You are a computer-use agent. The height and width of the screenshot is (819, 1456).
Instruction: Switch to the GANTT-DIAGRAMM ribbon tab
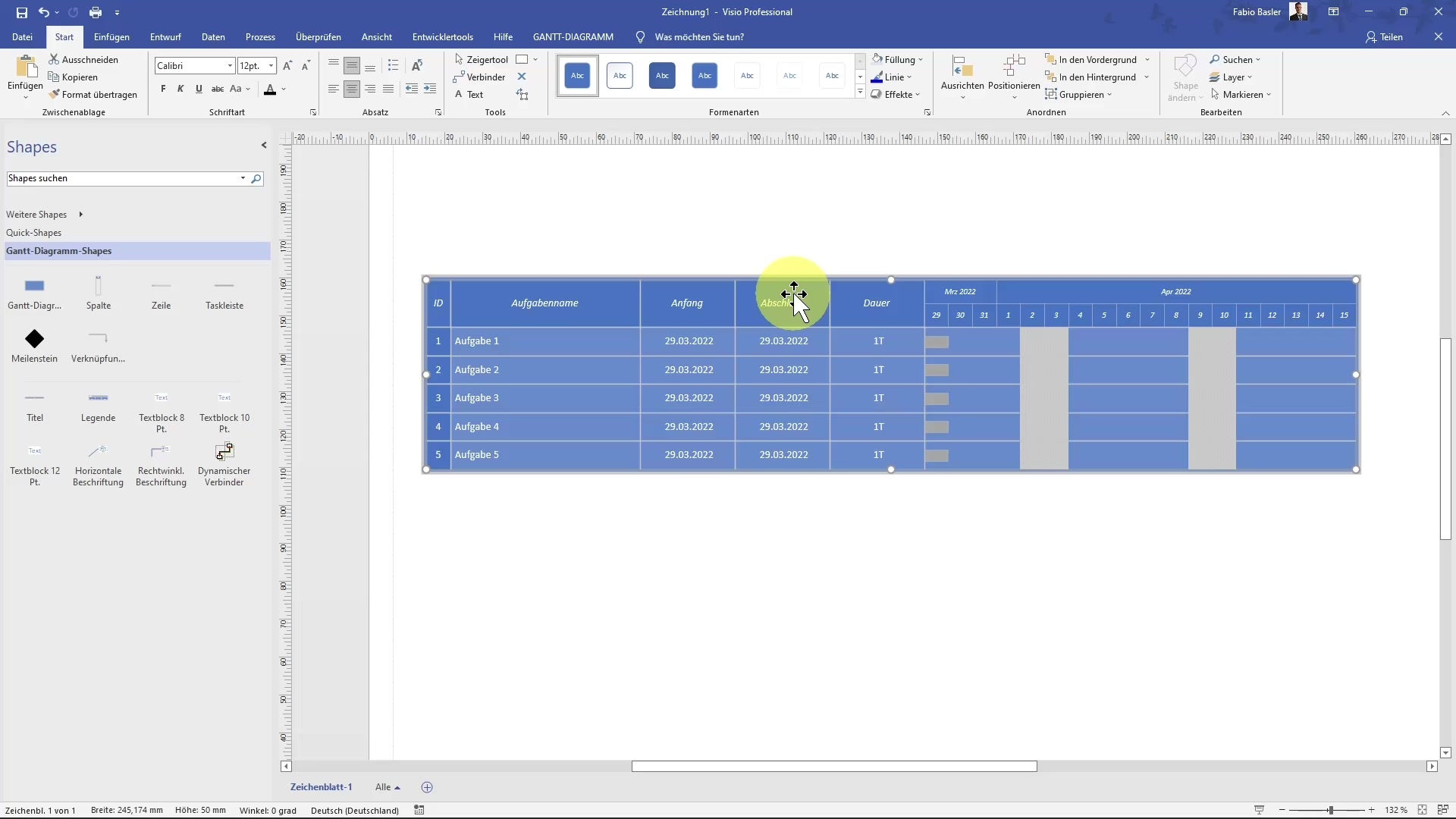coord(573,36)
